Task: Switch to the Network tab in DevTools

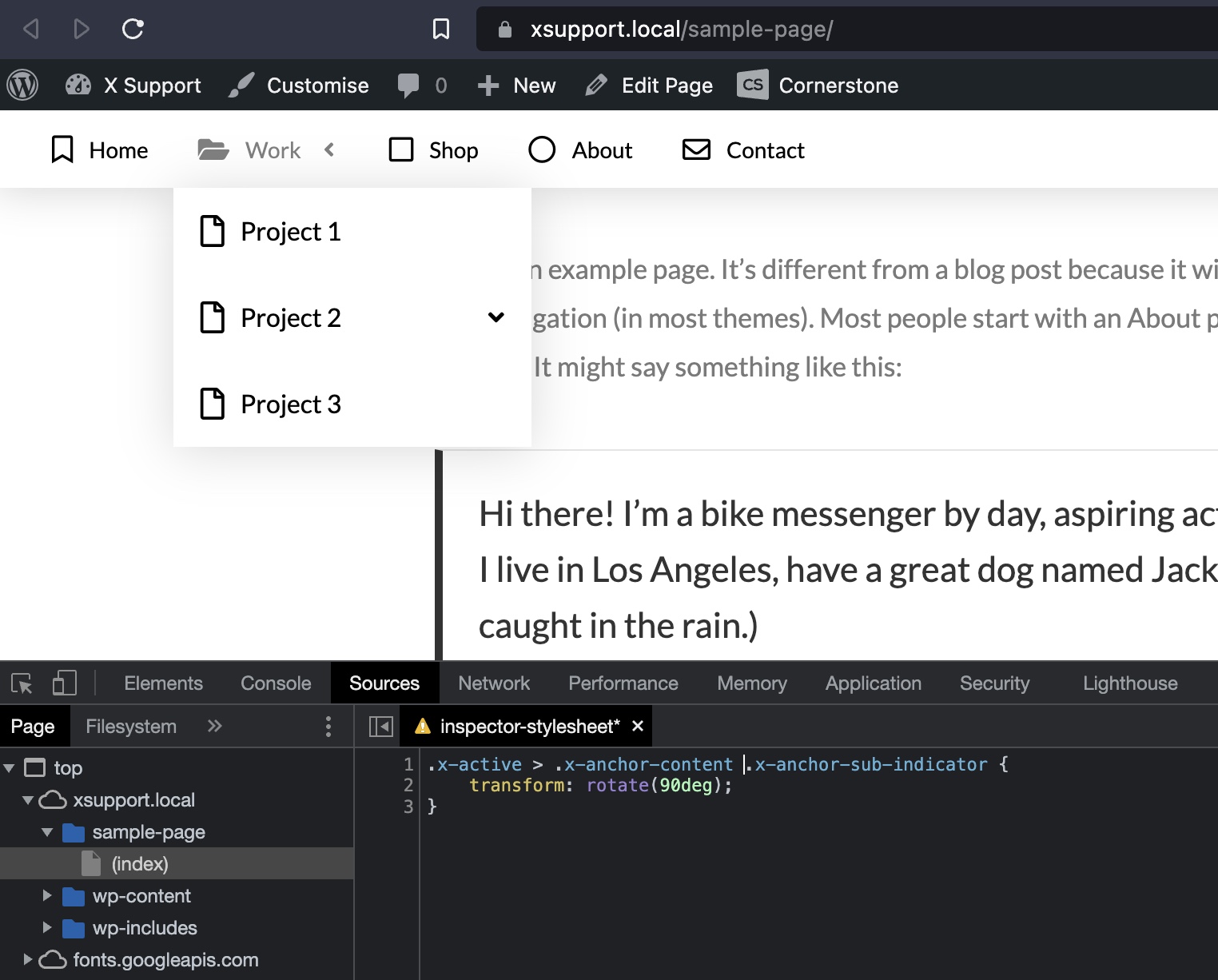Action: click(493, 683)
